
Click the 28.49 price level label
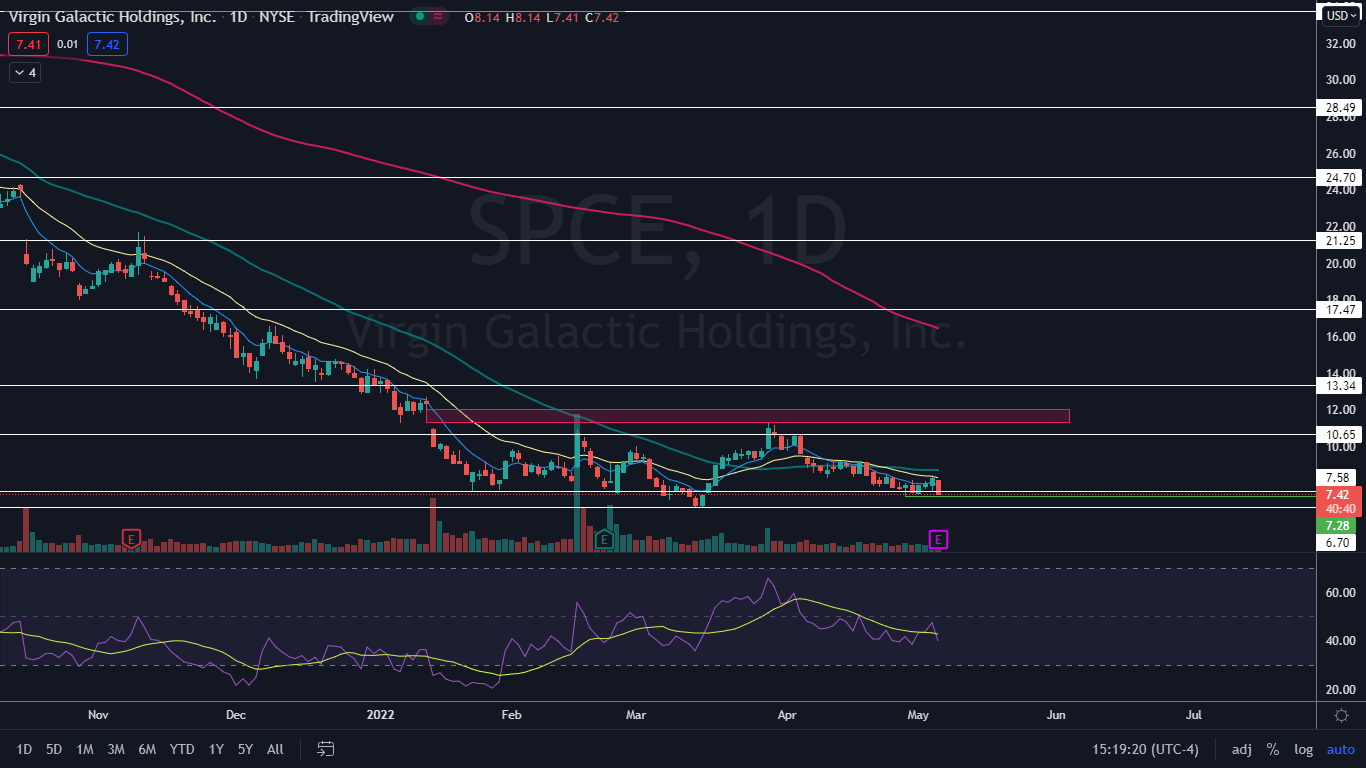(1340, 107)
